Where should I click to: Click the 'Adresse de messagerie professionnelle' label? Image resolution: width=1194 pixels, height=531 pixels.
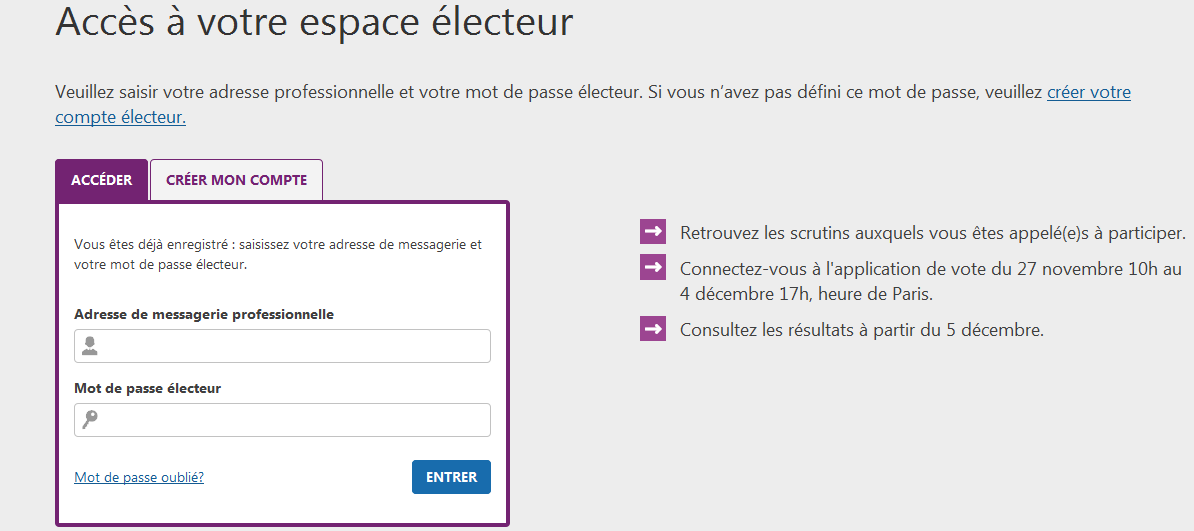coord(204,314)
